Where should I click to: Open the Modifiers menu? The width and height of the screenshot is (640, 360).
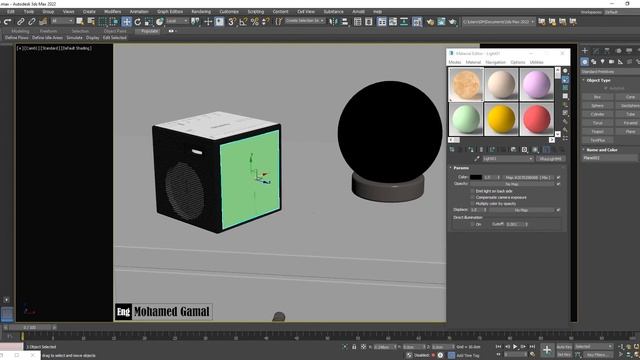point(113,12)
